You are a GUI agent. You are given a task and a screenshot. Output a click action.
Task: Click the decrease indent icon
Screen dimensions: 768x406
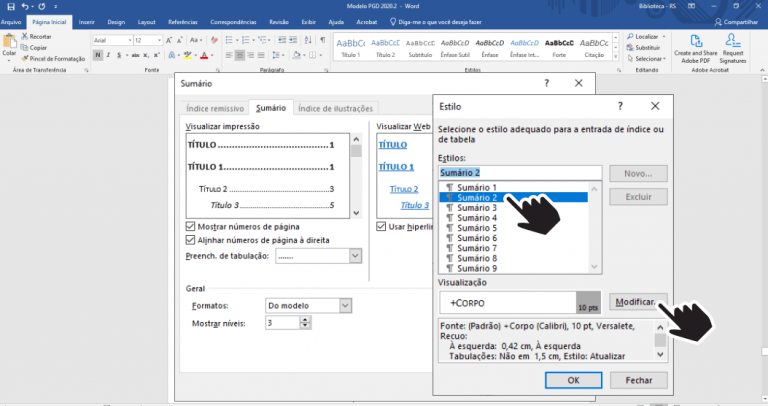tap(282, 40)
